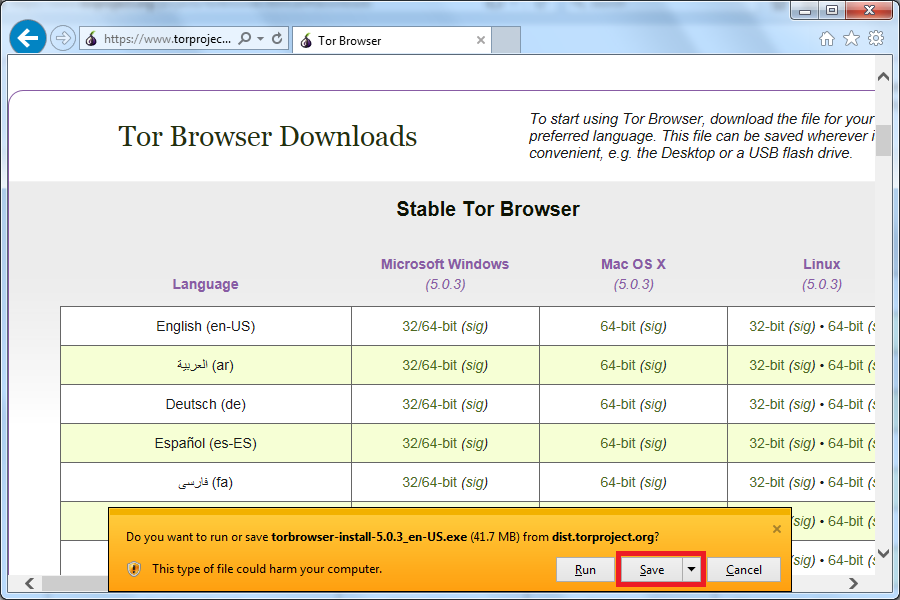Refresh the page with the reload icon
The height and width of the screenshot is (600, 900).
(x=277, y=38)
